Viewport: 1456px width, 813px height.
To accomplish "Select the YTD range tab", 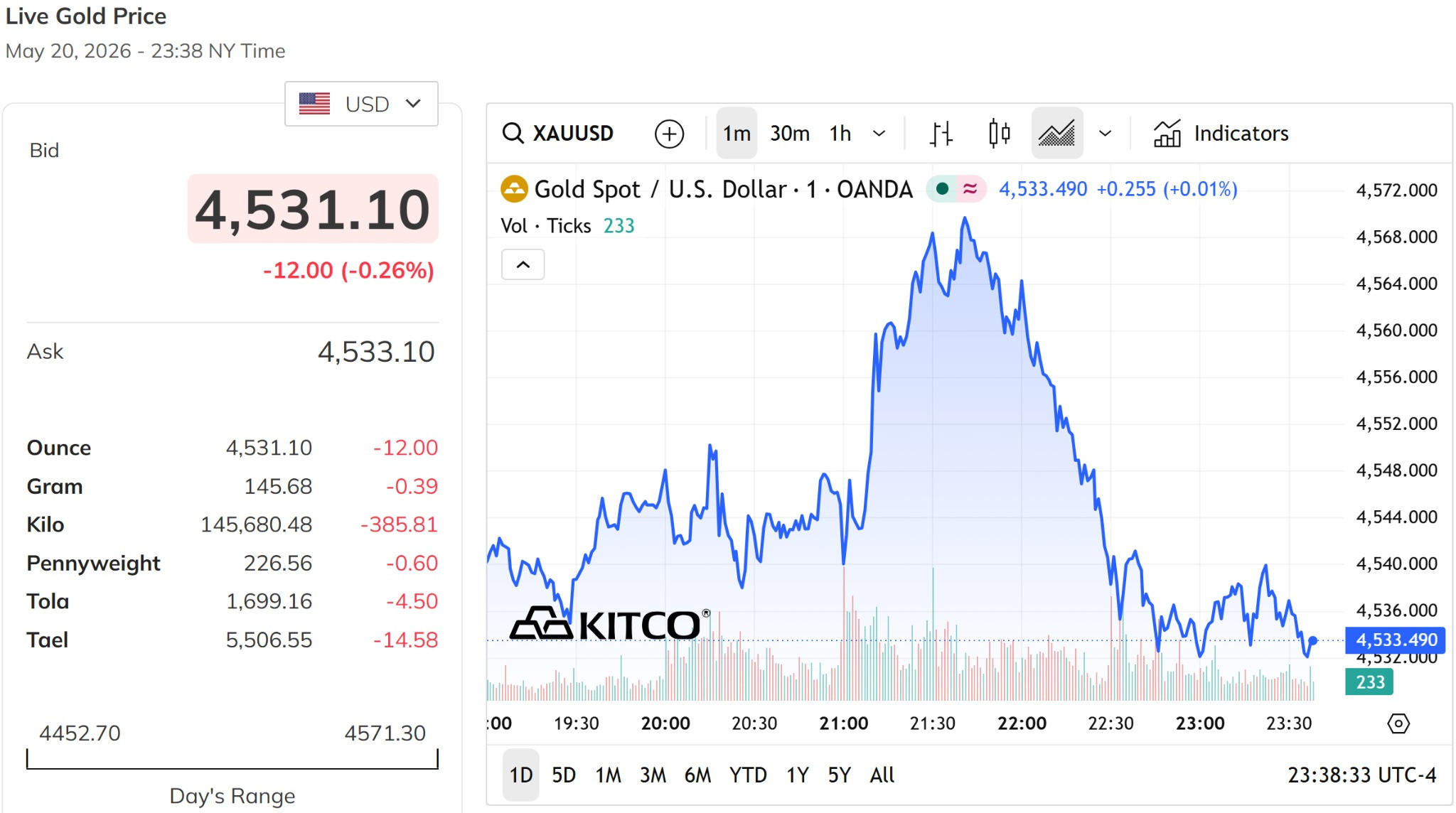I will (x=748, y=775).
